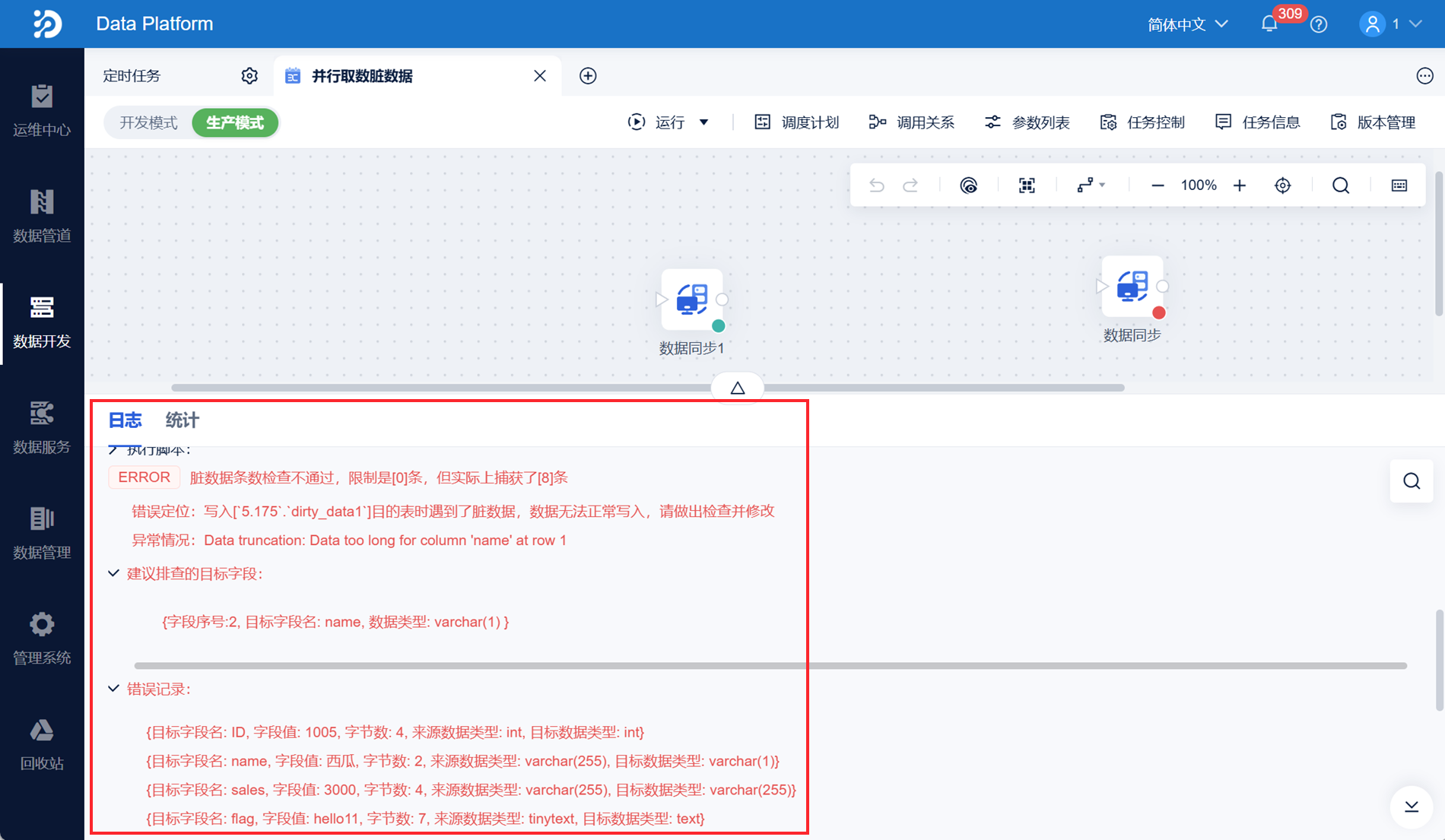
Task: Collapse the 错误记录 section
Action: (113, 689)
